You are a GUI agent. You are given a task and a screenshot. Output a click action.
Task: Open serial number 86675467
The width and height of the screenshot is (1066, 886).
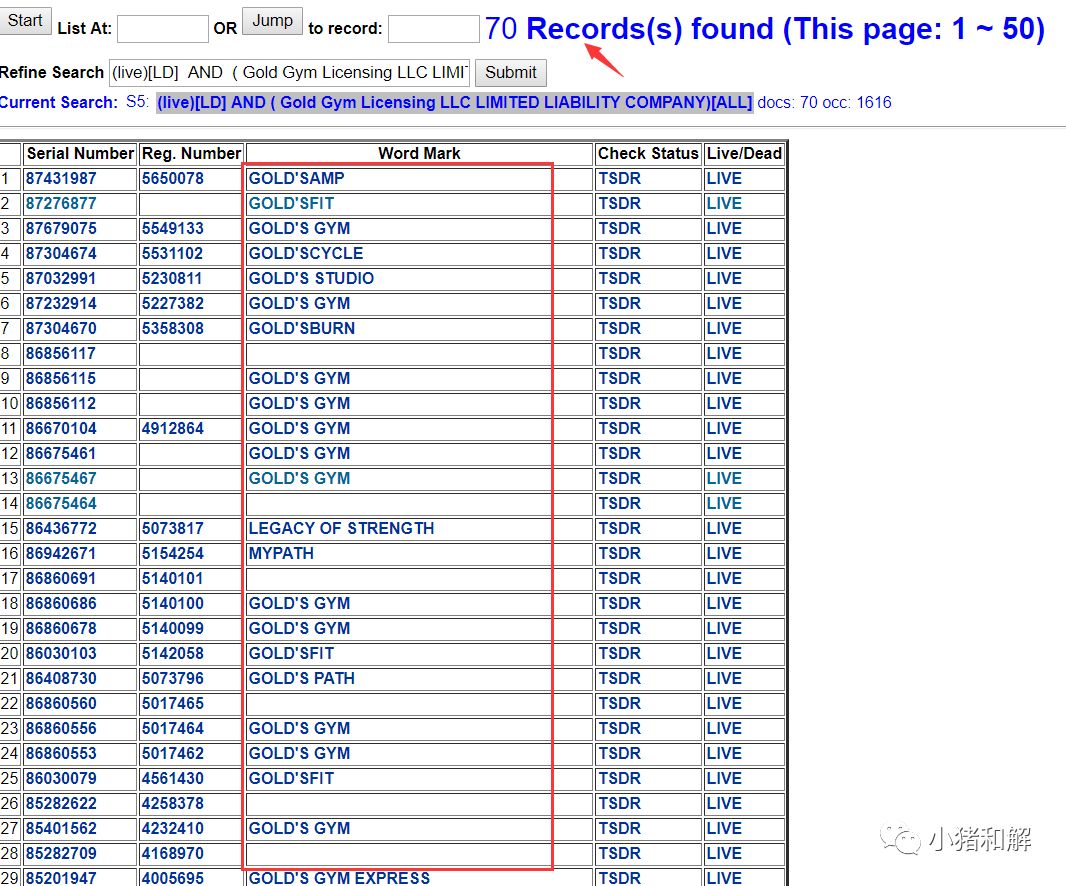tap(61, 479)
